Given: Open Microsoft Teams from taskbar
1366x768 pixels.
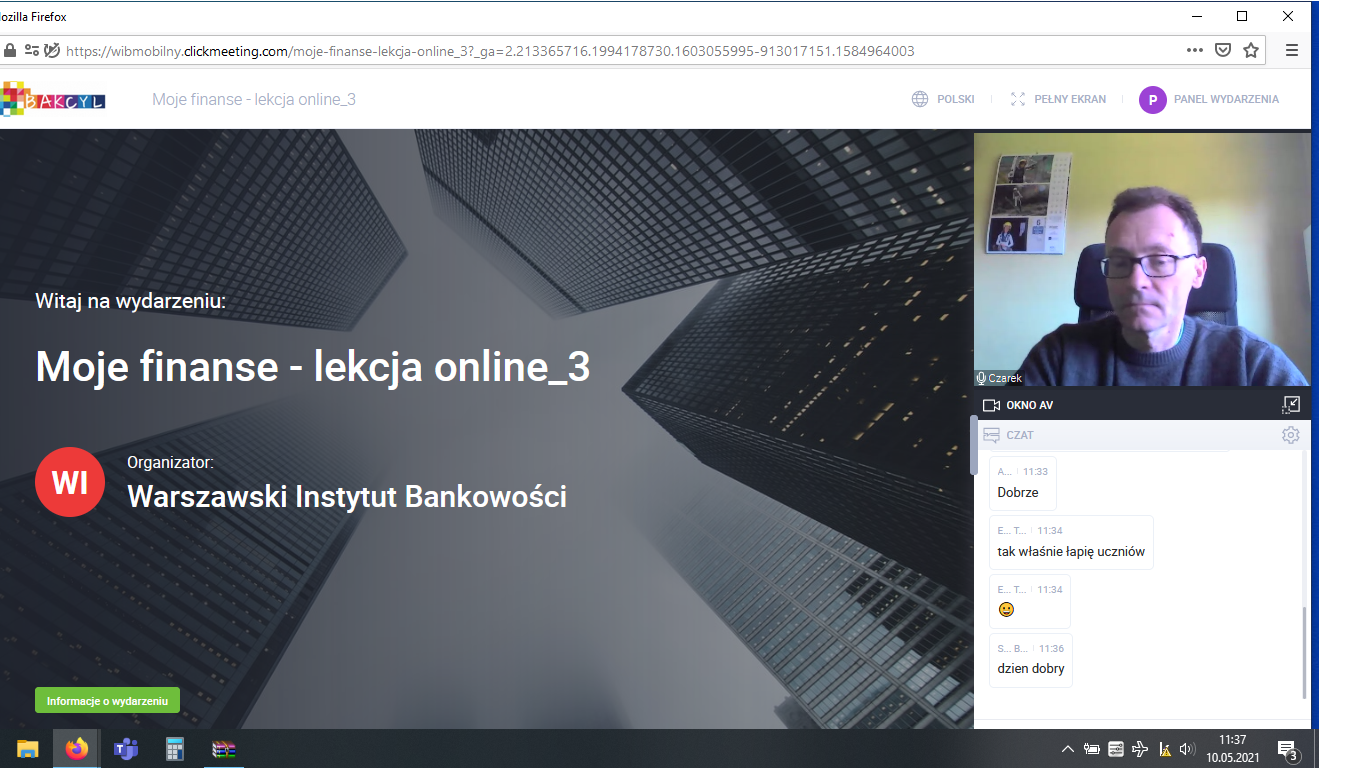Looking at the screenshot, I should [125, 748].
